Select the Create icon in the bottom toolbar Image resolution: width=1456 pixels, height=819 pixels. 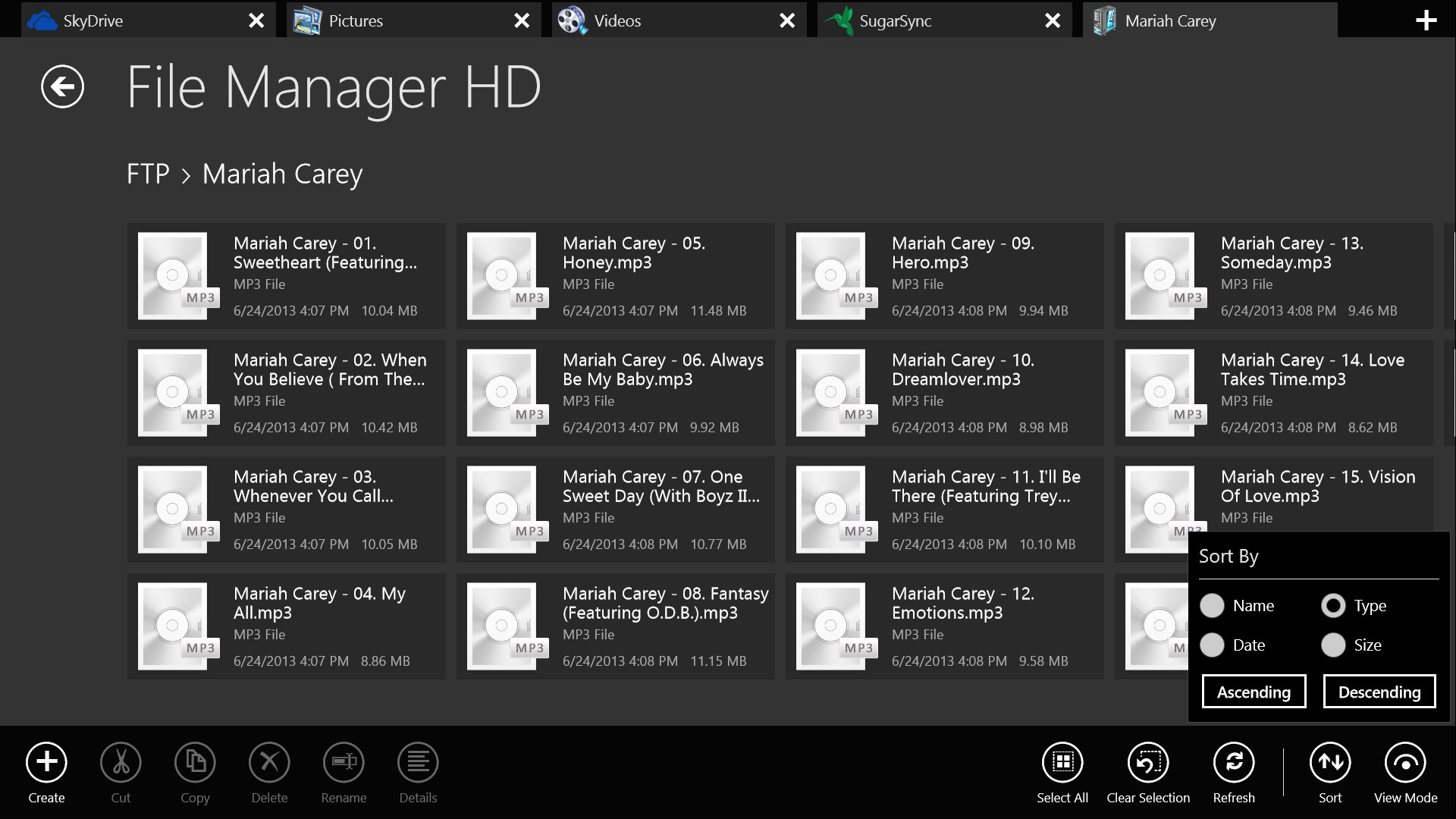(x=45, y=762)
